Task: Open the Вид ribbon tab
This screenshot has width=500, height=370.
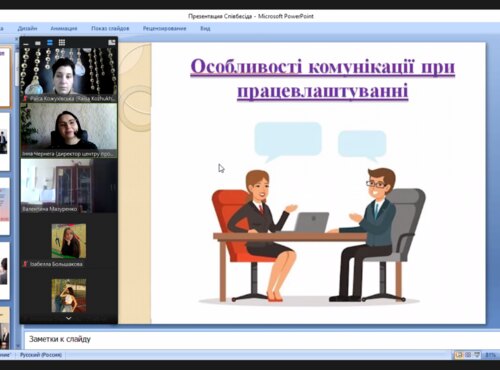Action: coord(205,28)
